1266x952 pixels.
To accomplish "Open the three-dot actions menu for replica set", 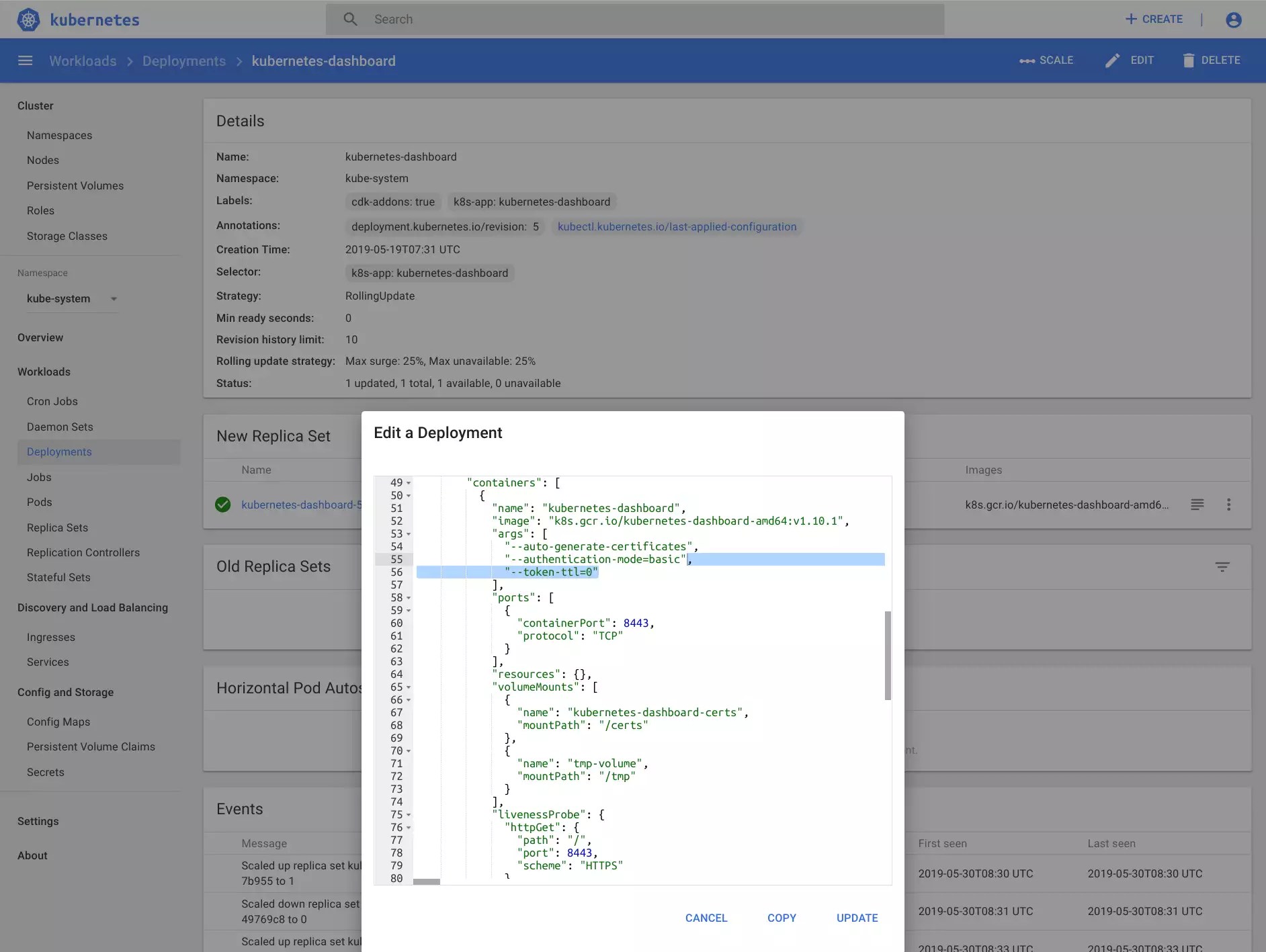I will pos(1229,505).
